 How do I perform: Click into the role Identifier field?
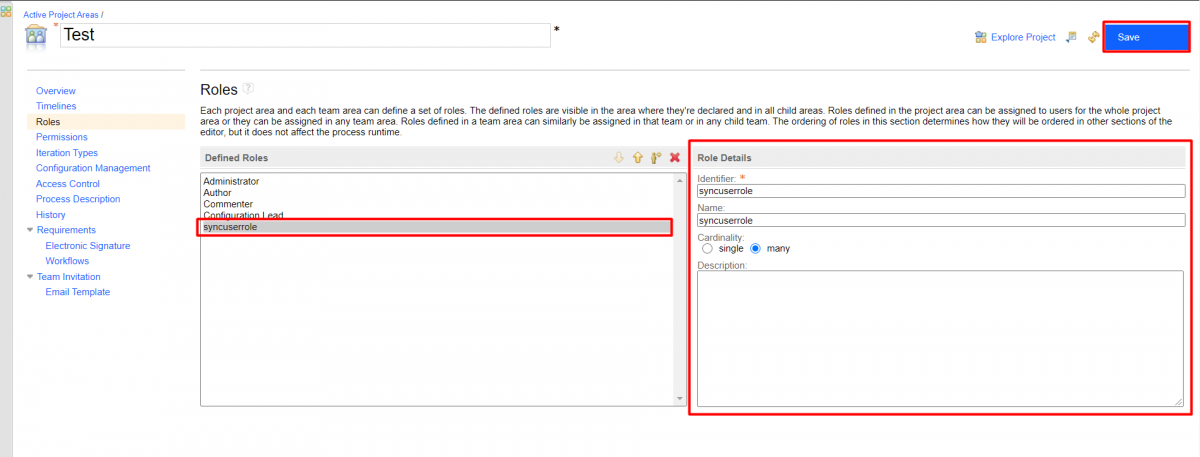tap(940, 191)
